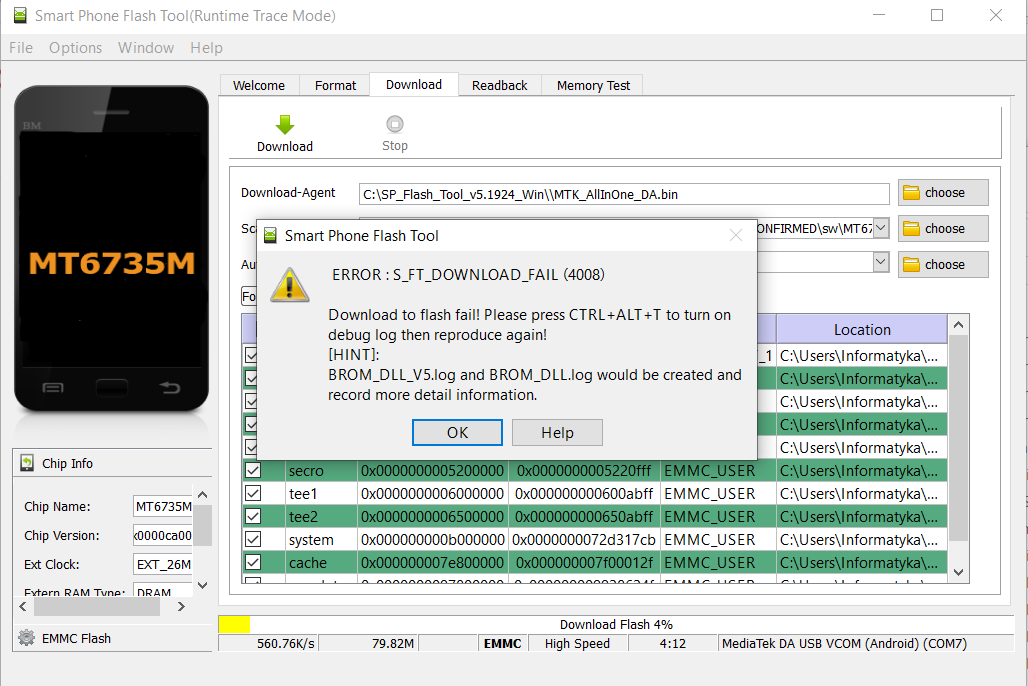The height and width of the screenshot is (686, 1028).
Task: Click the High Speed status bar entry
Action: (577, 643)
